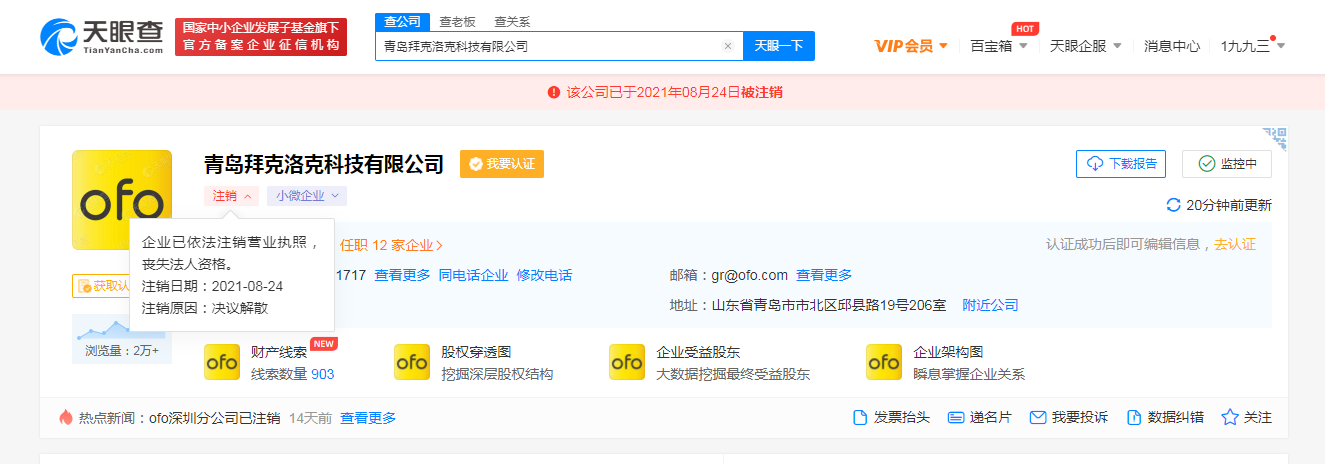This screenshot has height=464, width=1325.
Task: Open the 天眼企服 dropdown menu
Action: 1086,46
